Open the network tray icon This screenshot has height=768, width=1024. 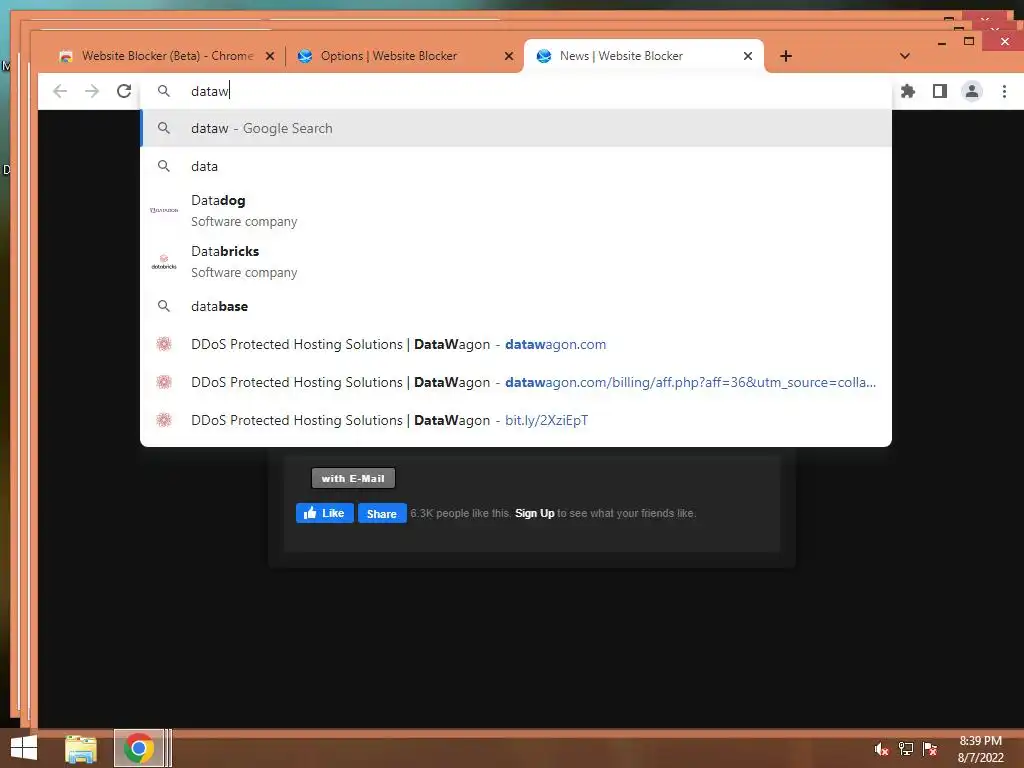click(x=906, y=749)
